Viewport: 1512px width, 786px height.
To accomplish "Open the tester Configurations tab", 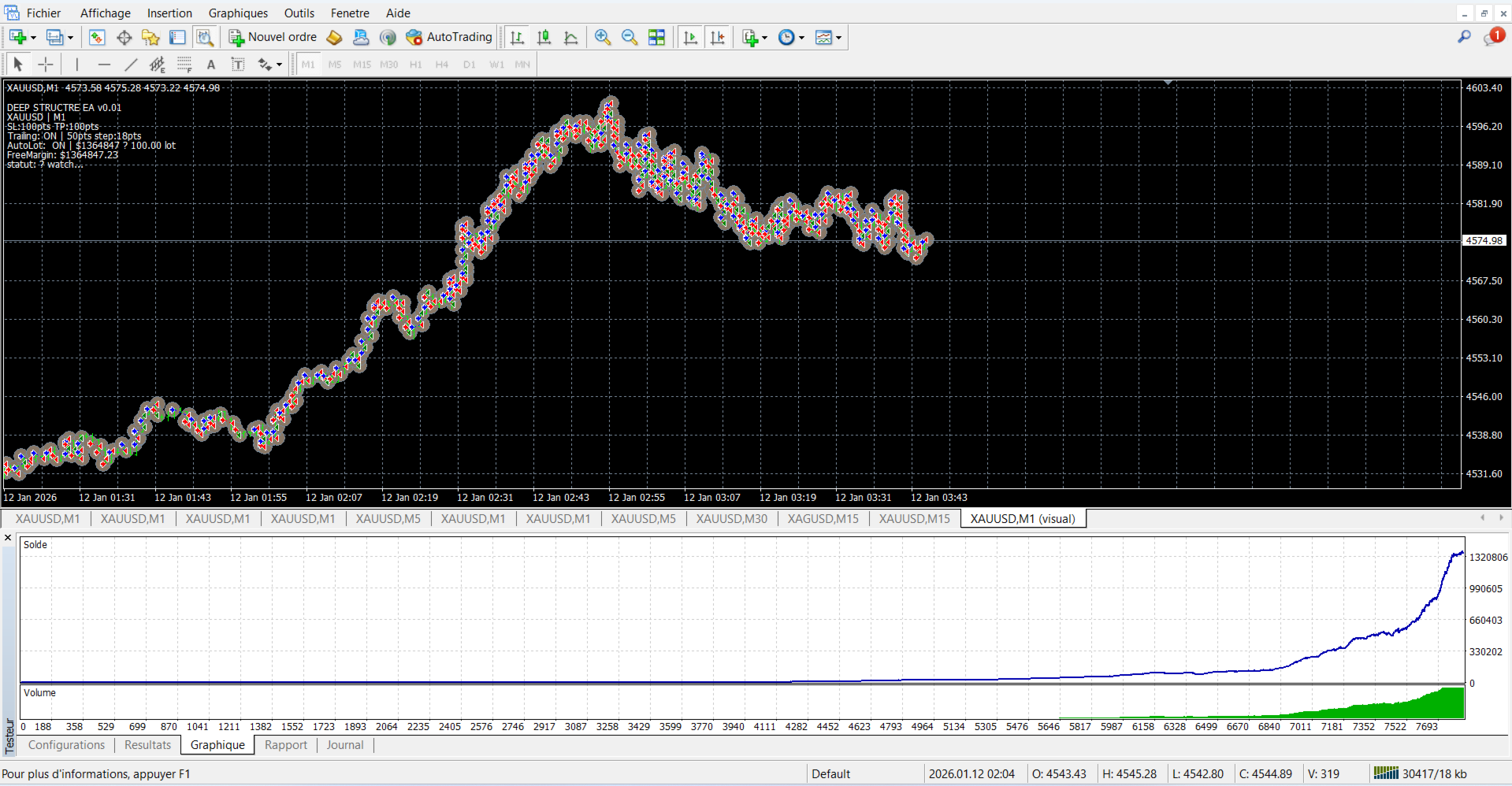I will [x=66, y=745].
